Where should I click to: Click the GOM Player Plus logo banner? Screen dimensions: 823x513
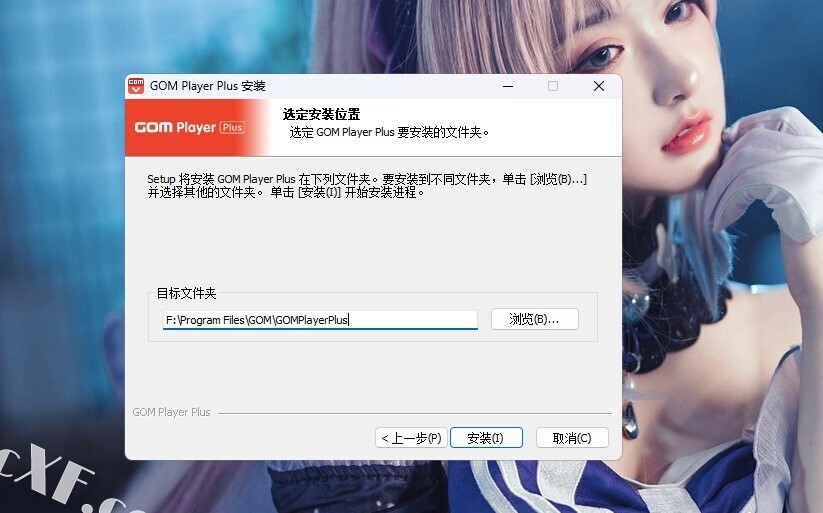[197, 128]
